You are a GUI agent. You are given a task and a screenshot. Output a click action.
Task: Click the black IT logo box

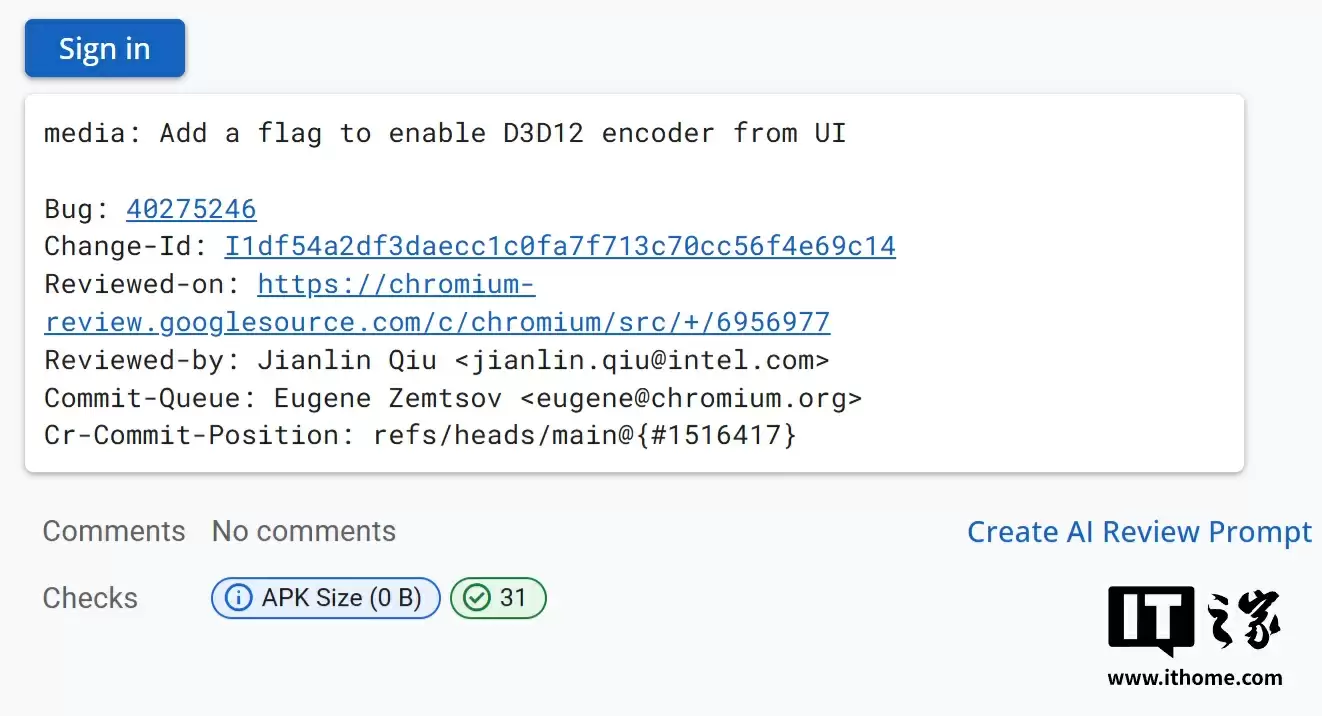[x=1150, y=620]
